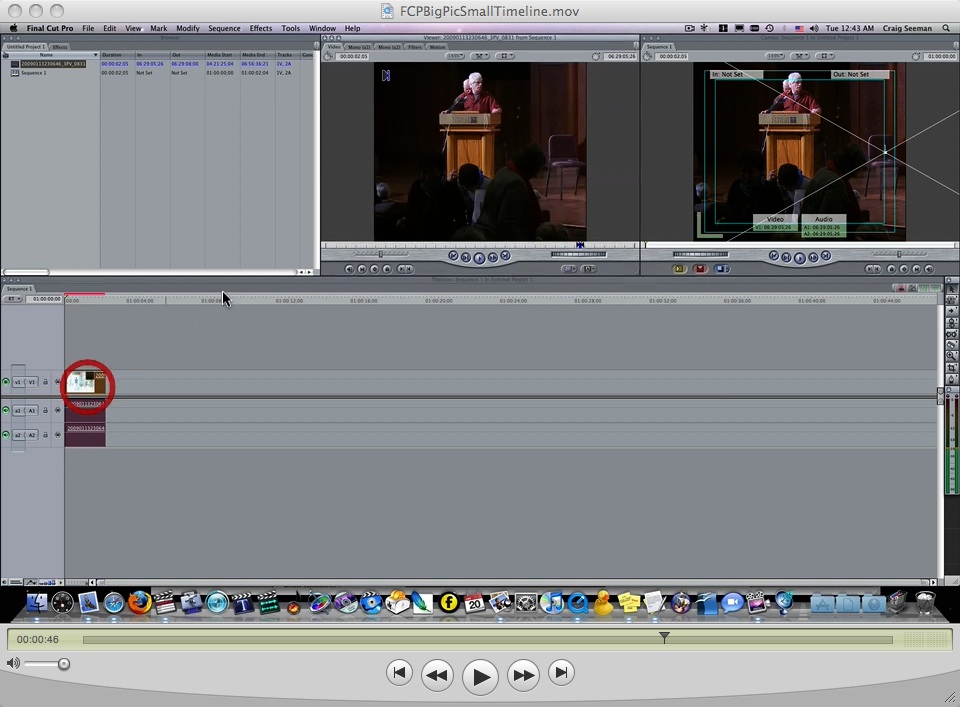The image size is (960, 707).
Task: Toggle Auto Select on A1 track
Action: coord(58,410)
